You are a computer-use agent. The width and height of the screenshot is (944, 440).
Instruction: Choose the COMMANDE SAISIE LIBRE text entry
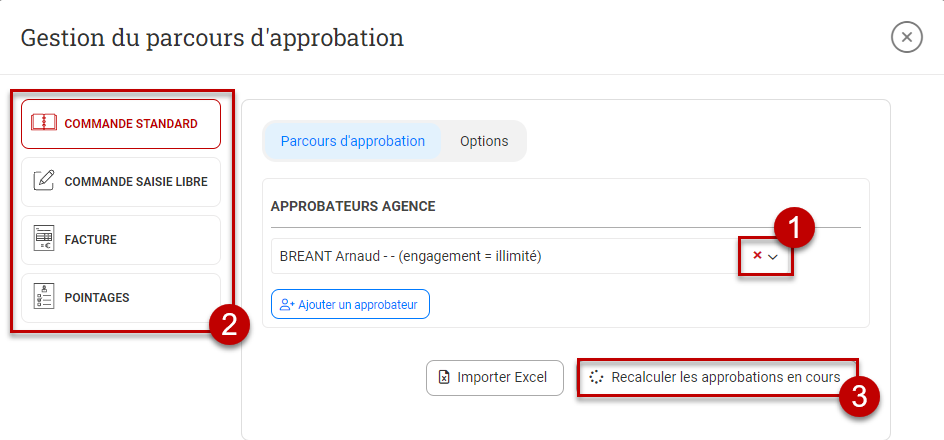(x=136, y=182)
